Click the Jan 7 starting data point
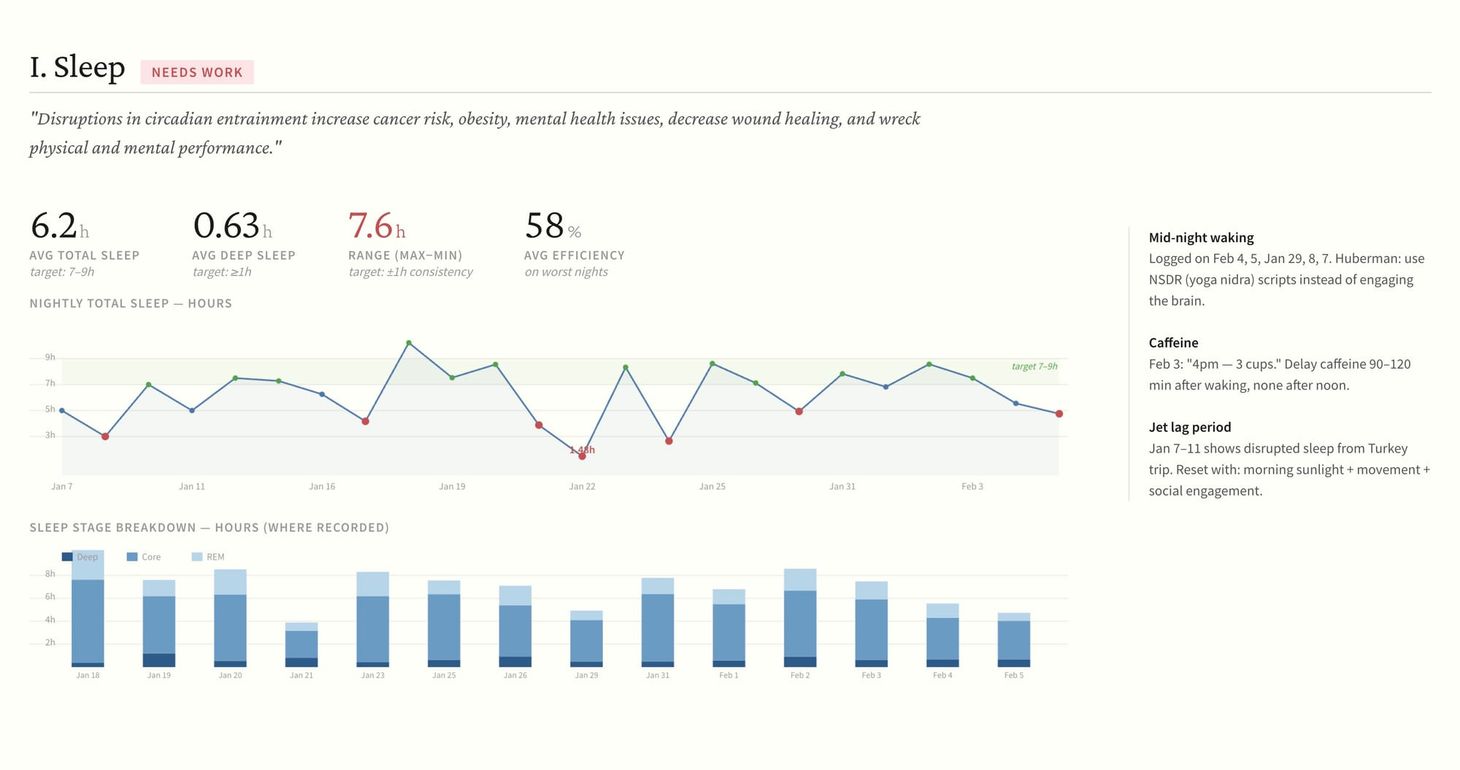This screenshot has width=1460, height=770. [x=62, y=410]
